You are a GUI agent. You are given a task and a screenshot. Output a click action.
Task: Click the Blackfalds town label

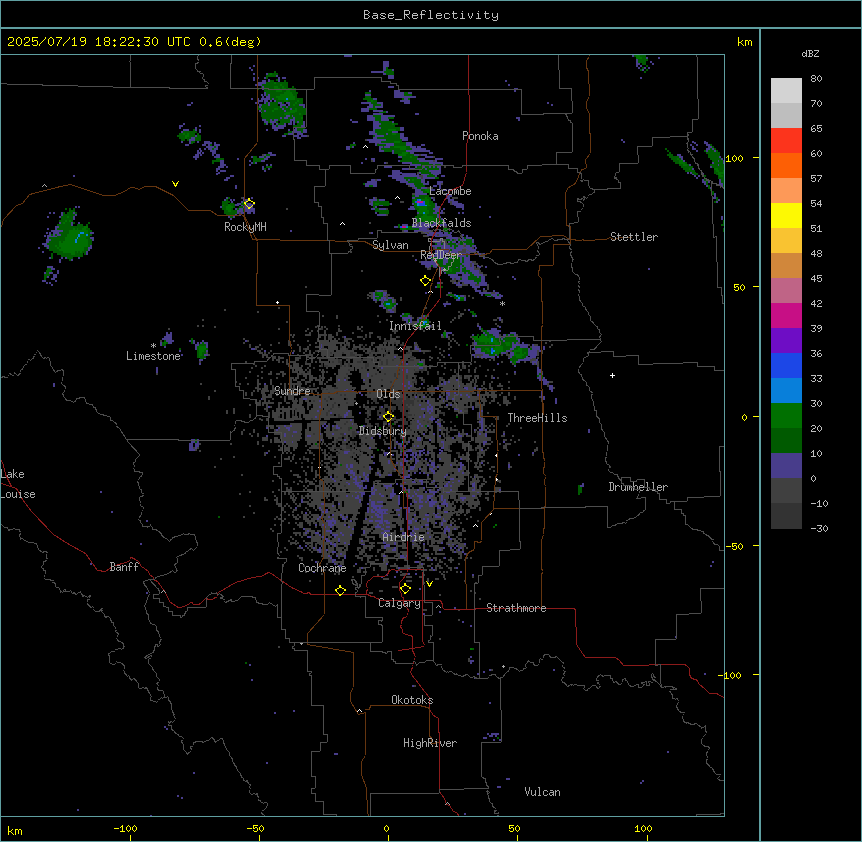click(x=441, y=223)
